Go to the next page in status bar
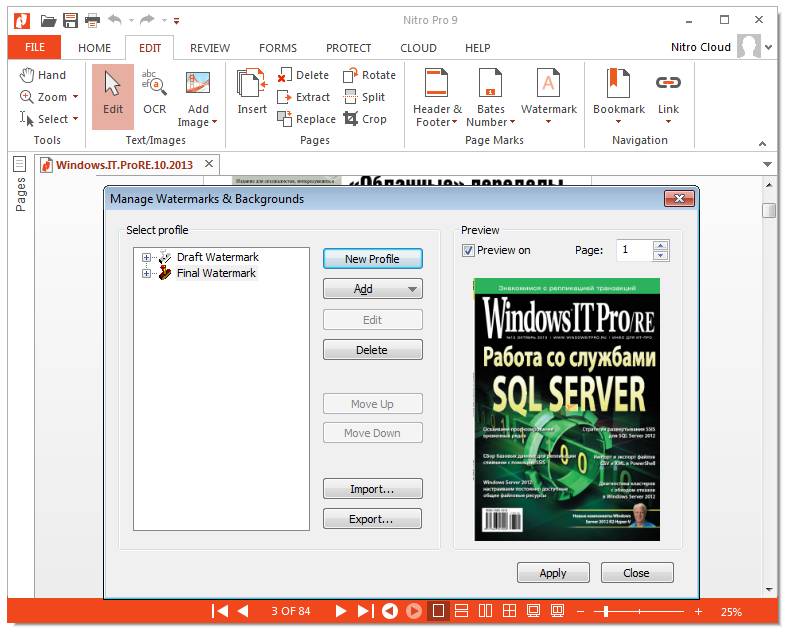Screen dimensions: 786x635 click(x=340, y=611)
